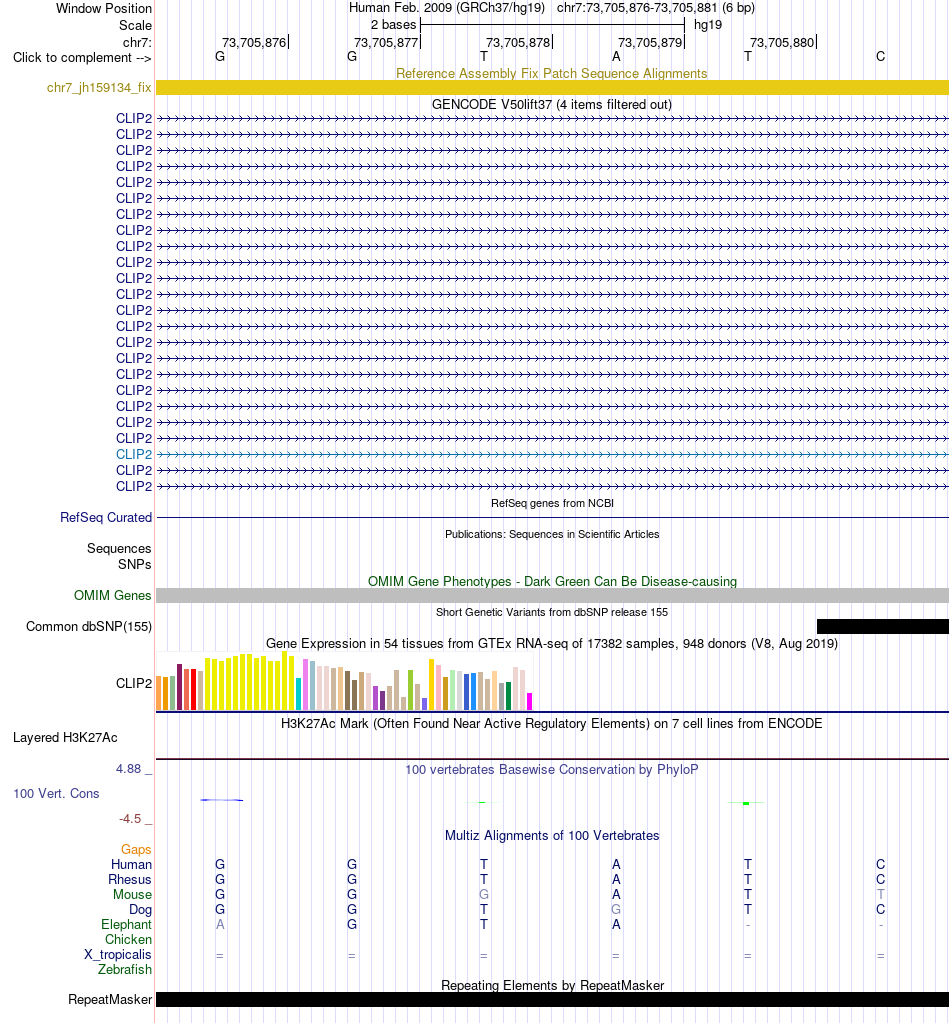950x1023 pixels.
Task: Open the RefSeq Curated track label
Action: tap(106, 517)
